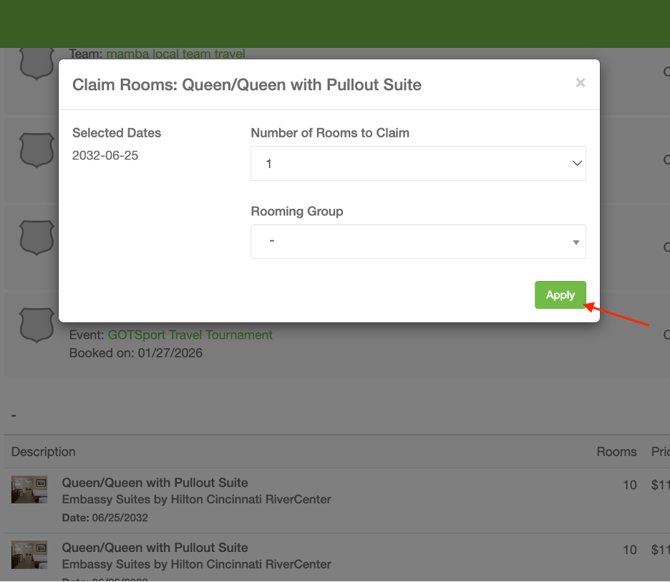
Task: Open the Rooming Group dropdown
Action: 417,242
